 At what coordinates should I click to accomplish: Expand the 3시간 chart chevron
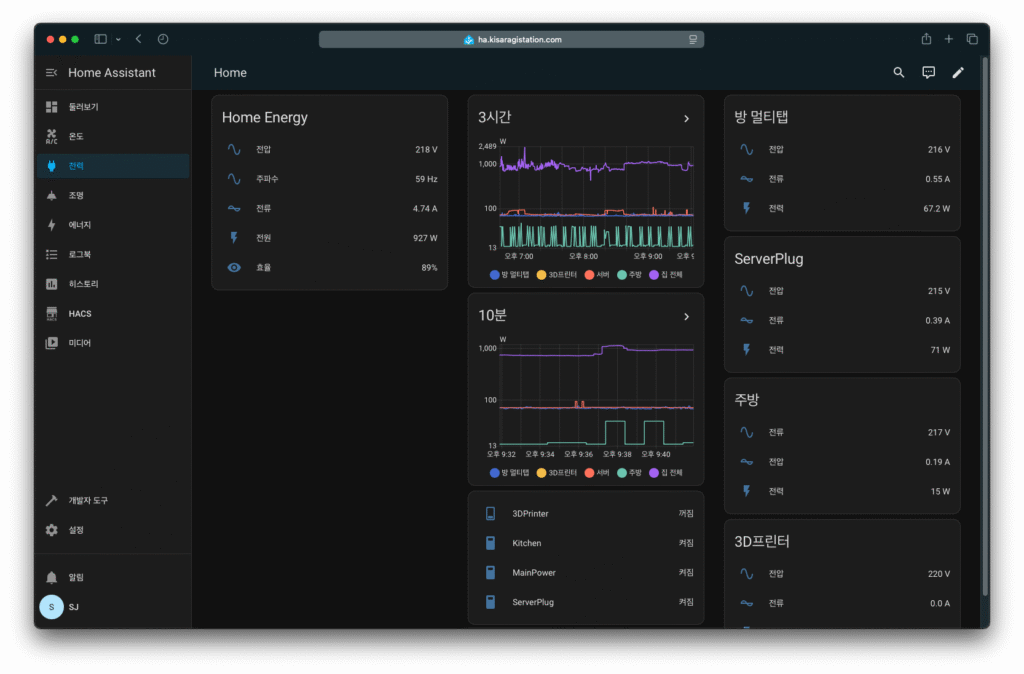click(686, 119)
